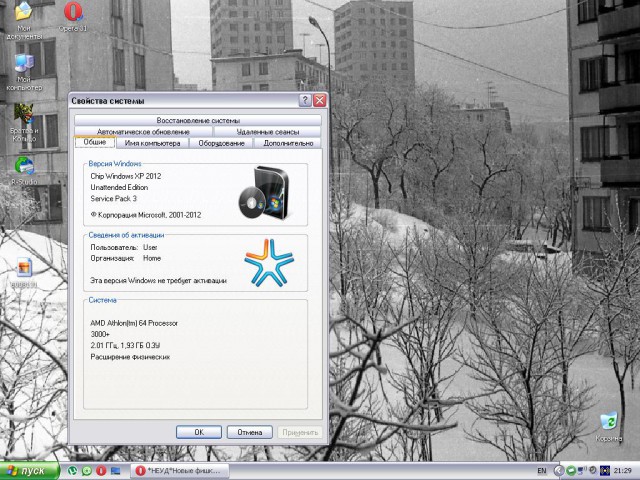Select the R-Studio desktop icon
Screen dimensions: 640x480
24,171
